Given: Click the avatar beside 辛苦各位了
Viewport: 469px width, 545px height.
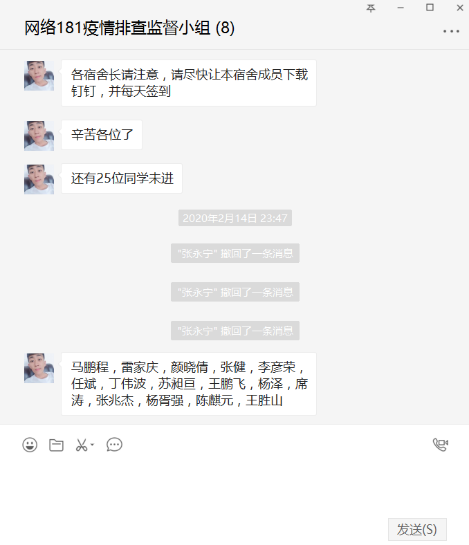Looking at the screenshot, I should coord(39,136).
